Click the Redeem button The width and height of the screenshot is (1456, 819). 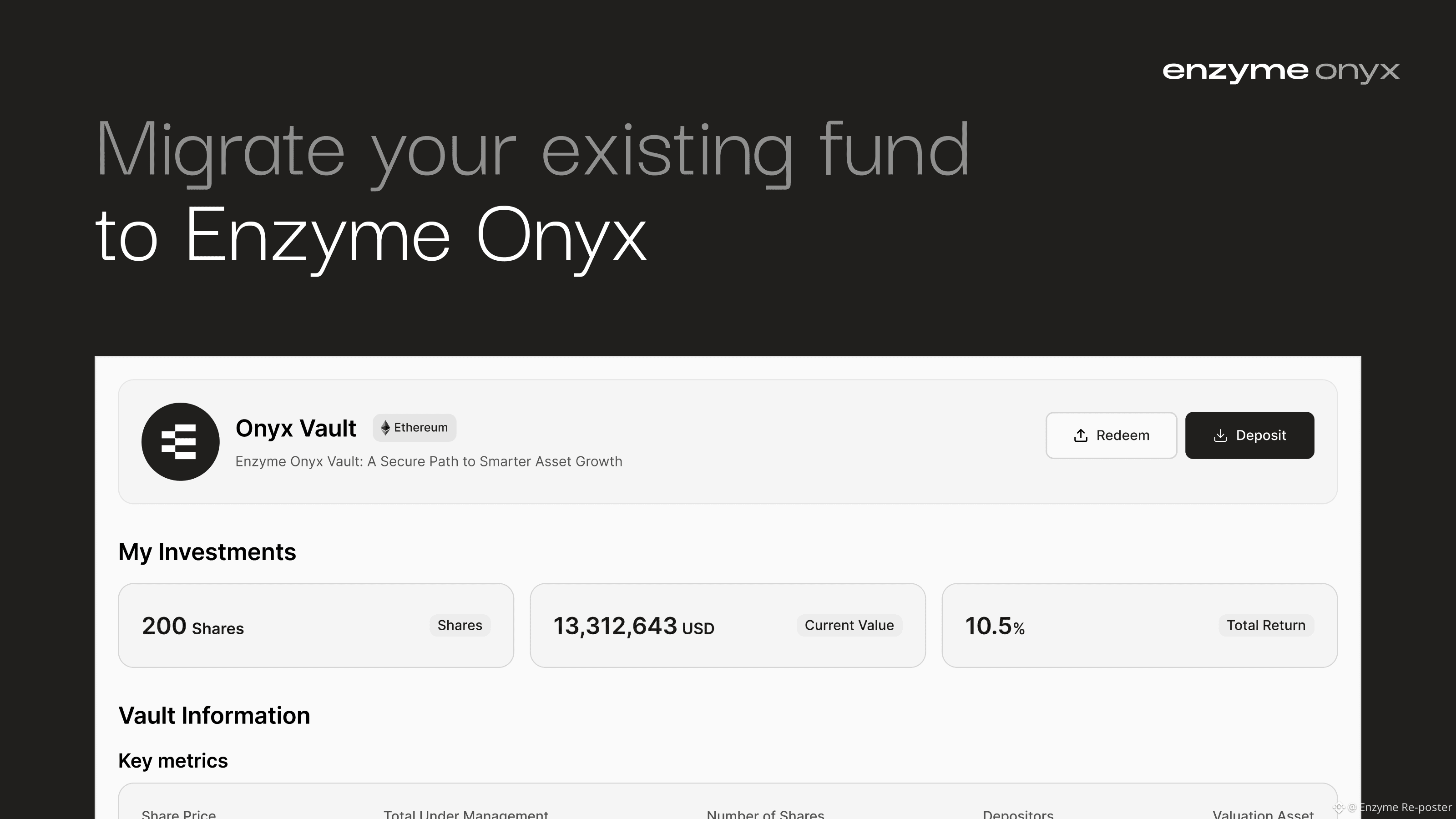[1111, 435]
